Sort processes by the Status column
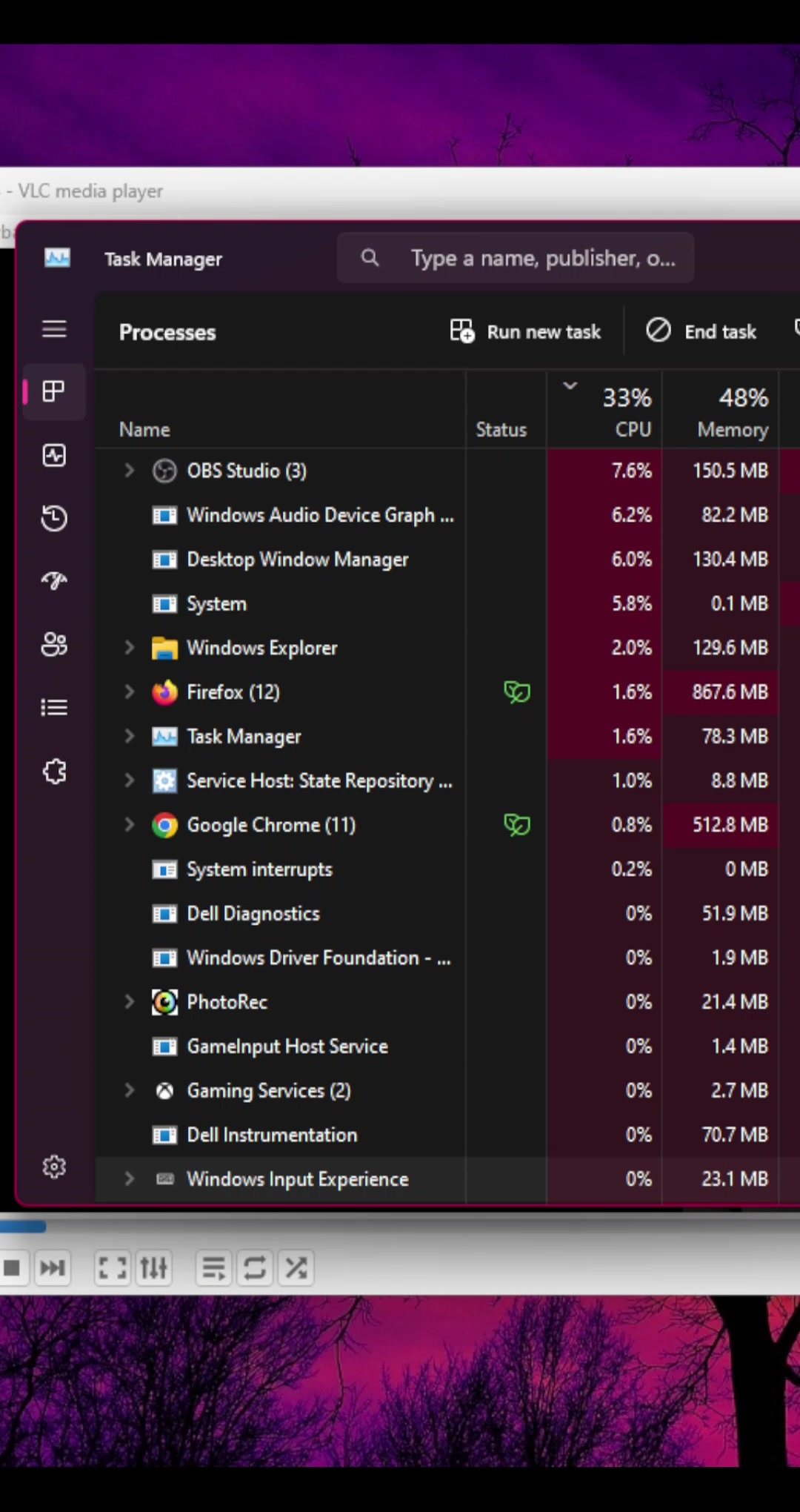Viewport: 800px width, 1512px height. pos(506,411)
